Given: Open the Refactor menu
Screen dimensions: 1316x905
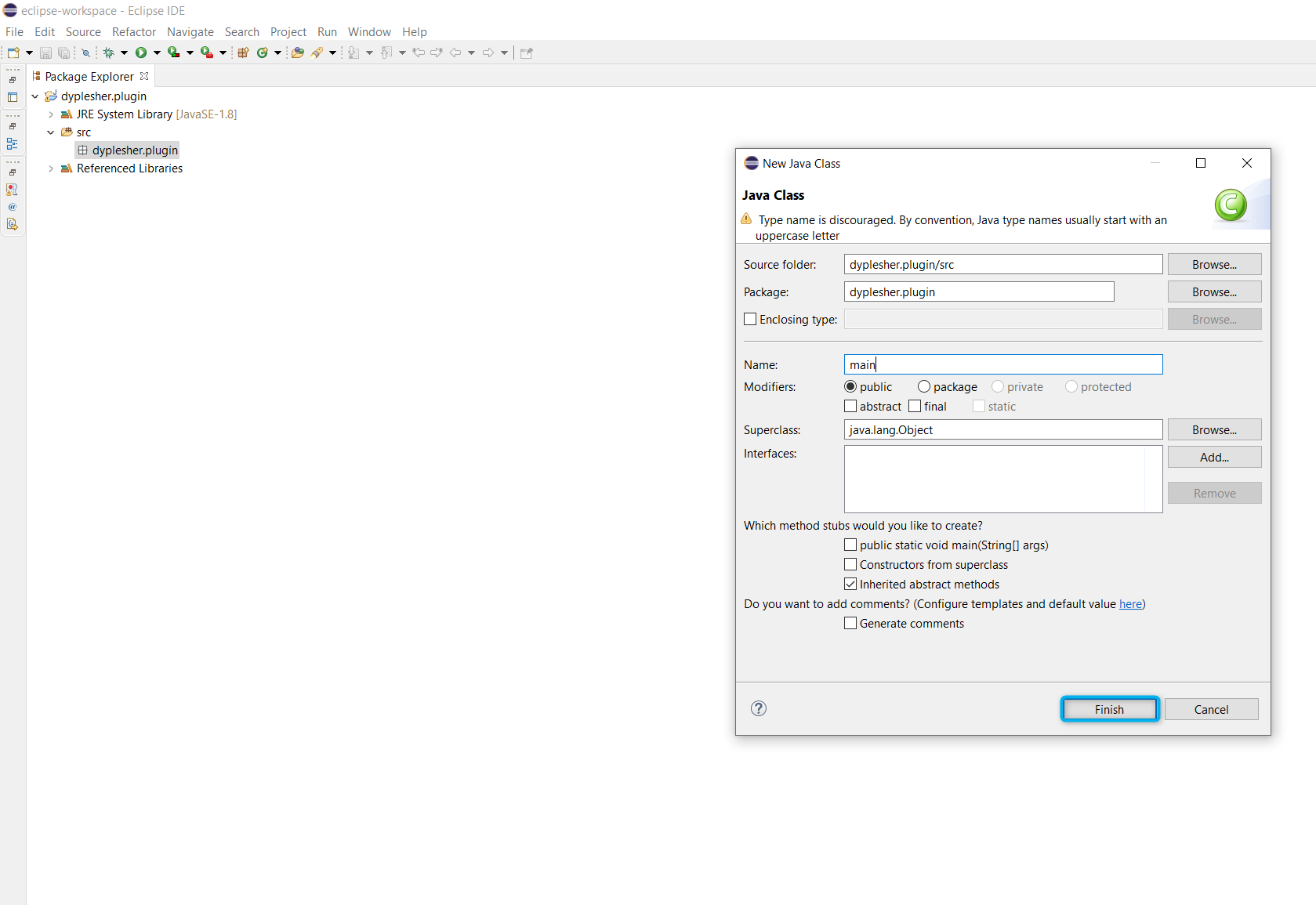Looking at the screenshot, I should pyautogui.click(x=134, y=32).
